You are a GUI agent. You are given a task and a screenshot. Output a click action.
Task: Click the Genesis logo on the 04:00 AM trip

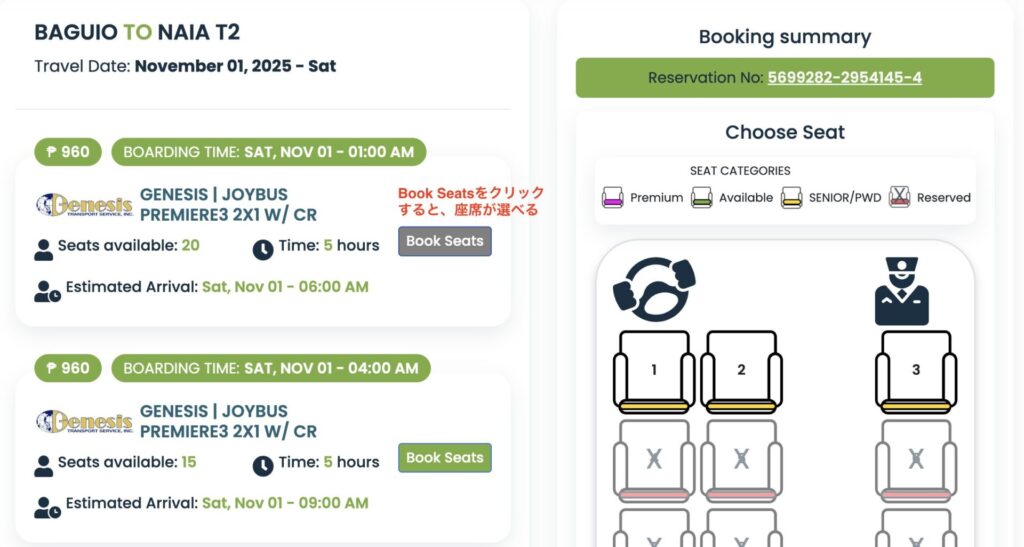coord(84,421)
